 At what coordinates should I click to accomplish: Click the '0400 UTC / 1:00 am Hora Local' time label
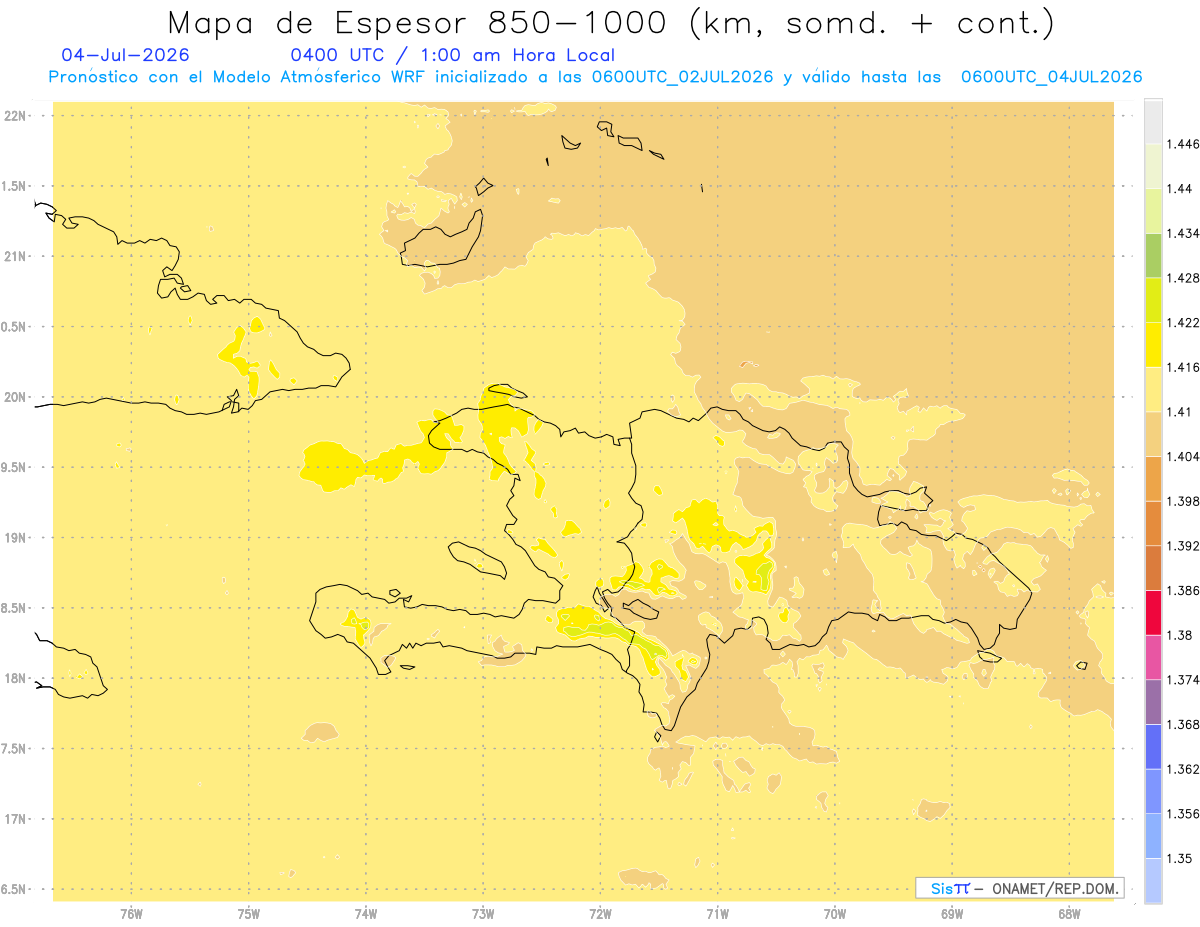coord(453,55)
